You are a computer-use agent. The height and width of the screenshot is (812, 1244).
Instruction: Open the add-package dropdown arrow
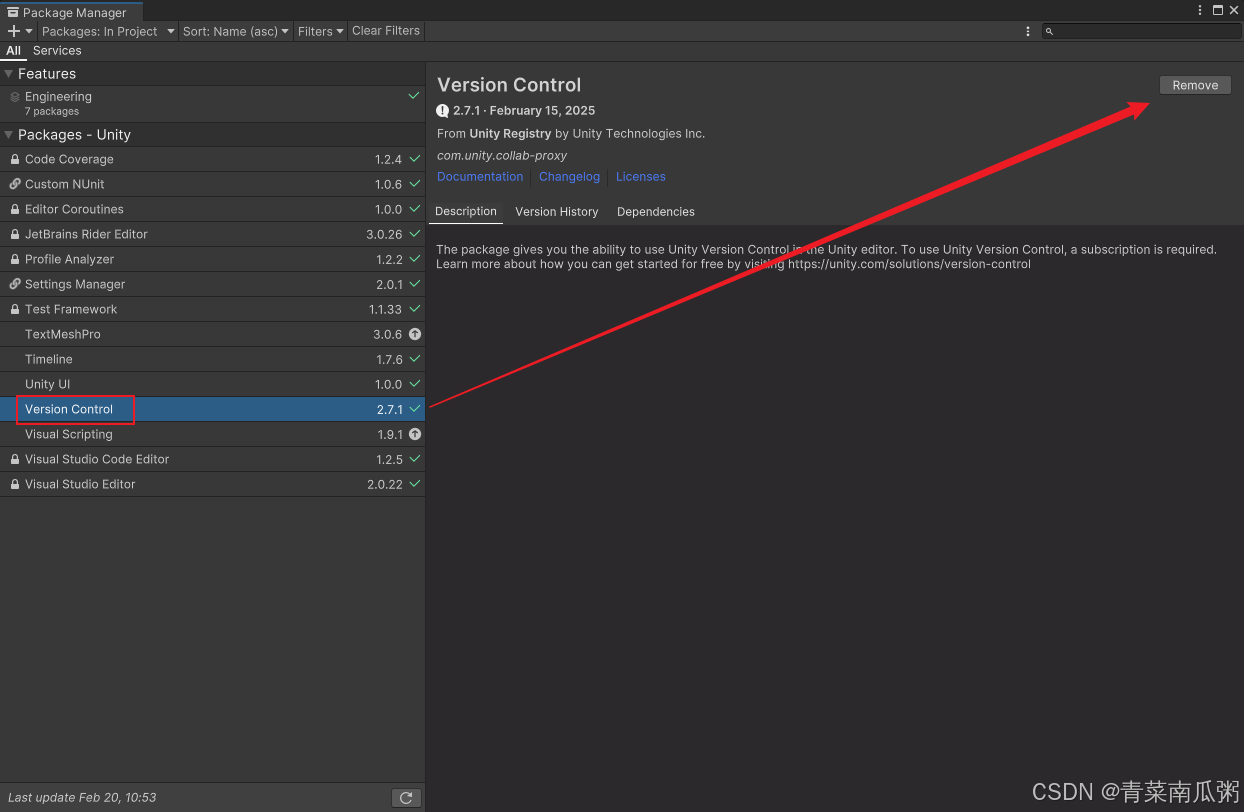(x=29, y=32)
